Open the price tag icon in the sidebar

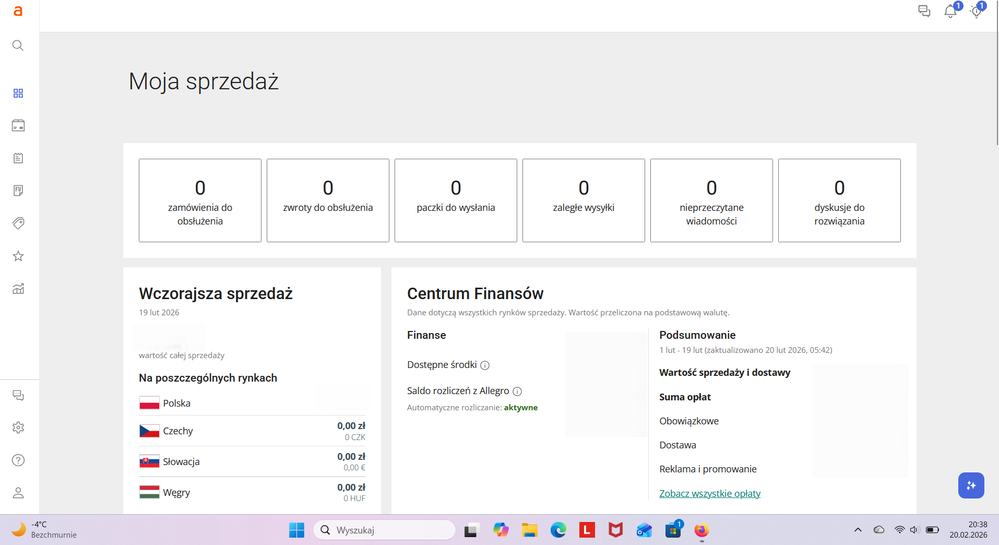pos(18,223)
